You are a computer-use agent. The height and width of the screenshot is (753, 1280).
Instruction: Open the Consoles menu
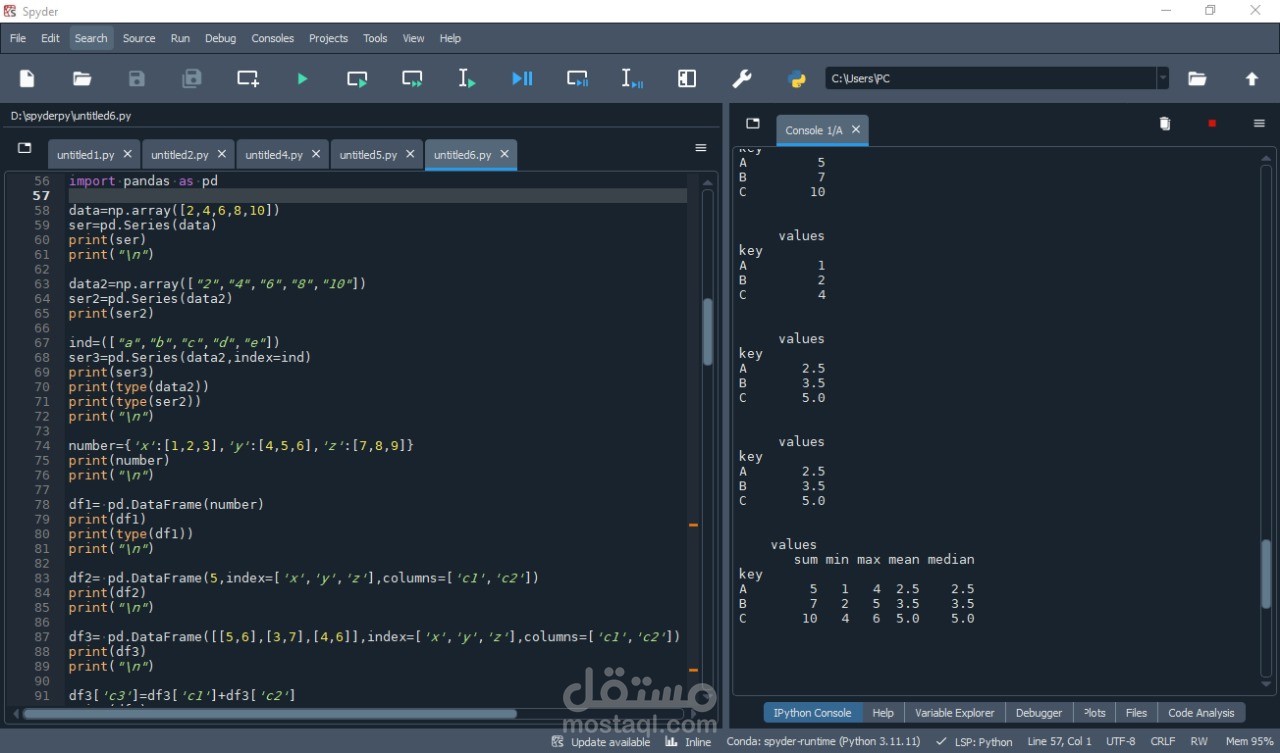coord(272,38)
